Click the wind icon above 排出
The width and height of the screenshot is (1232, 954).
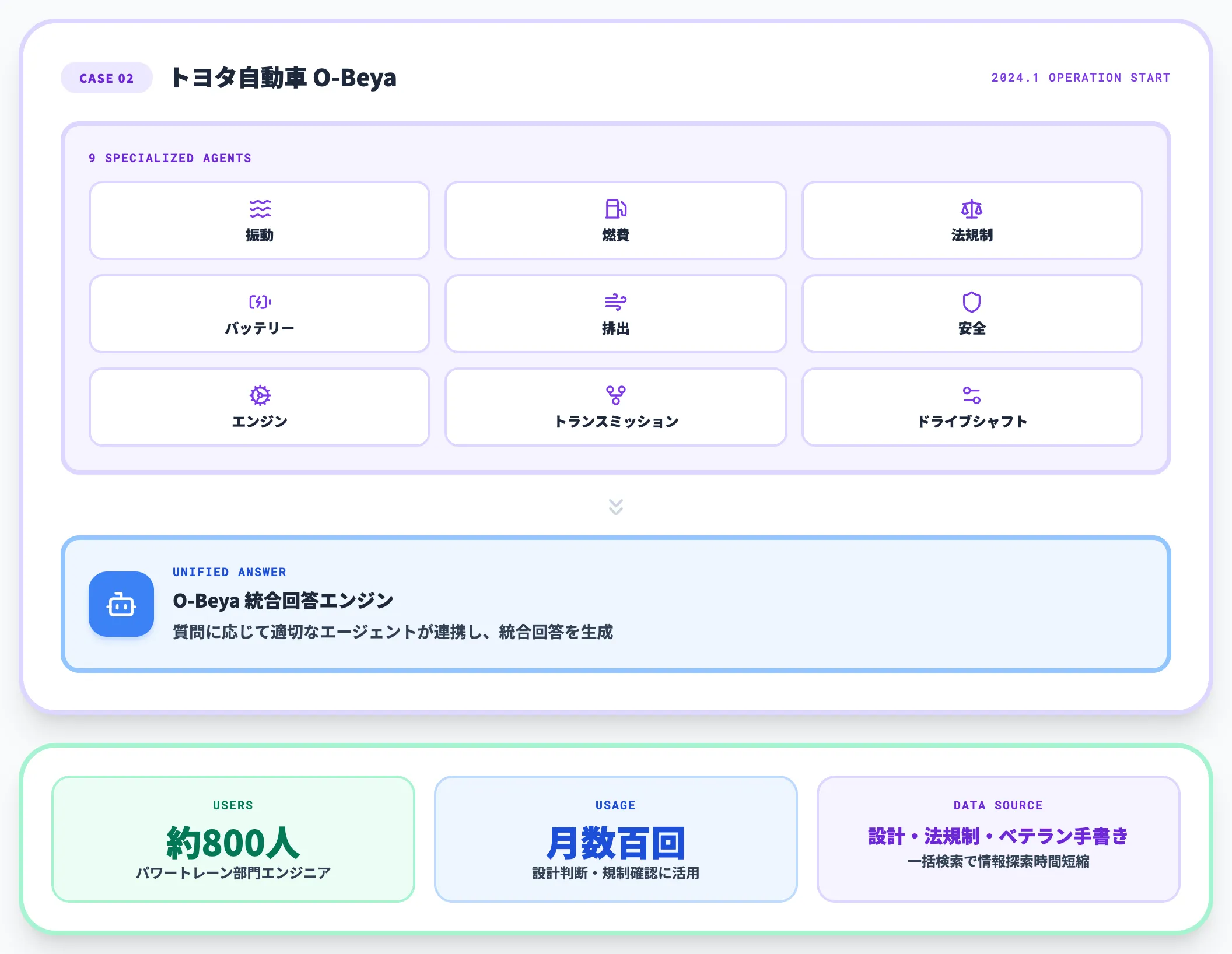pyautogui.click(x=616, y=302)
